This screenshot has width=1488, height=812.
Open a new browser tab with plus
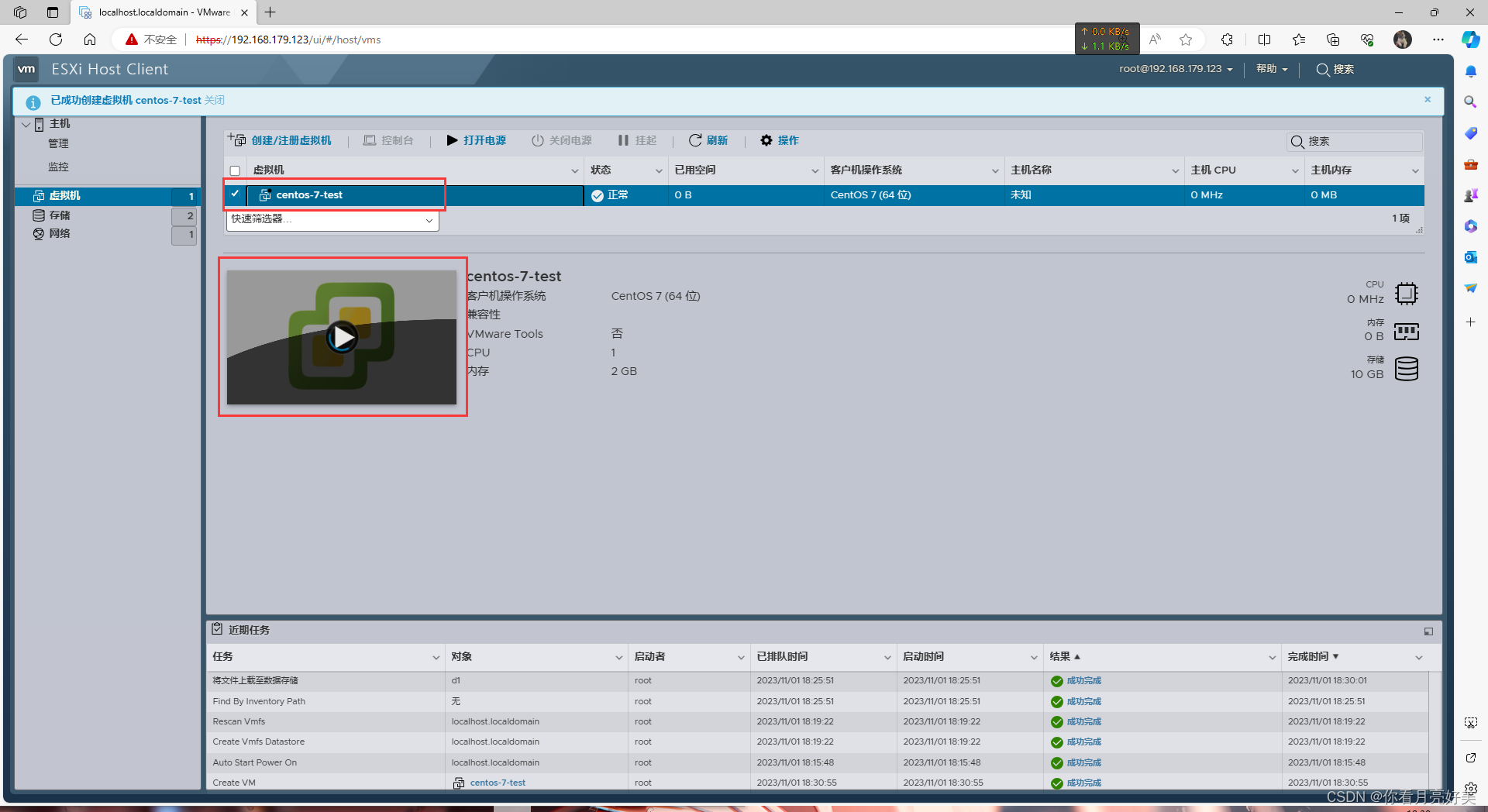tap(270, 12)
